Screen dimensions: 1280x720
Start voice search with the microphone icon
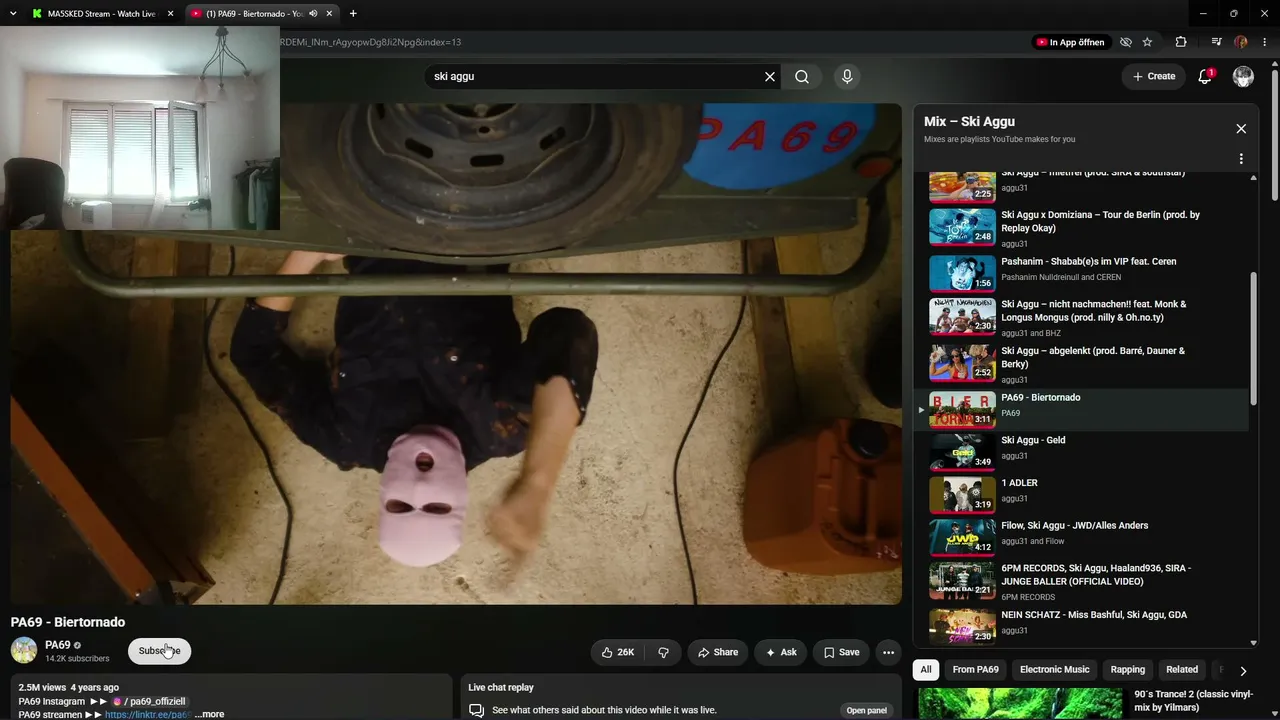tap(847, 77)
